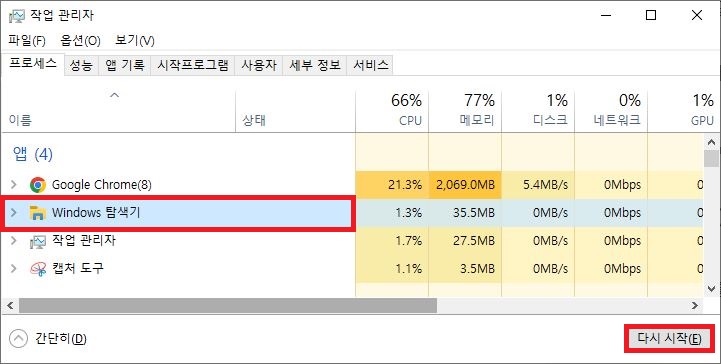The width and height of the screenshot is (721, 364).
Task: Sort by the 디스크 column header
Action: 538,112
